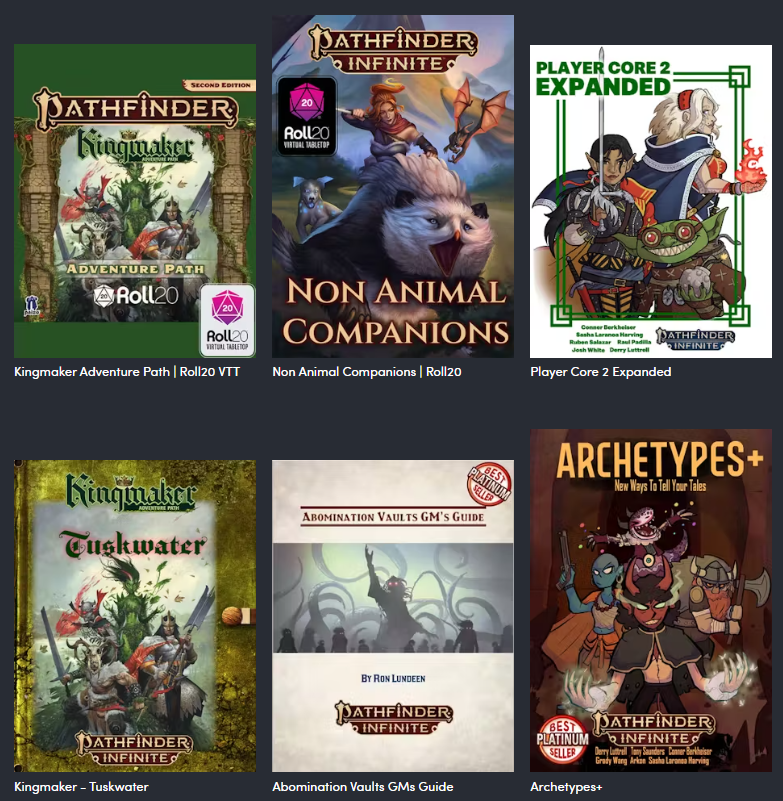This screenshot has height=801, width=783.
Task: Click the Best Platinum Seller badge on Abomination Vaults
Action: click(x=490, y=485)
